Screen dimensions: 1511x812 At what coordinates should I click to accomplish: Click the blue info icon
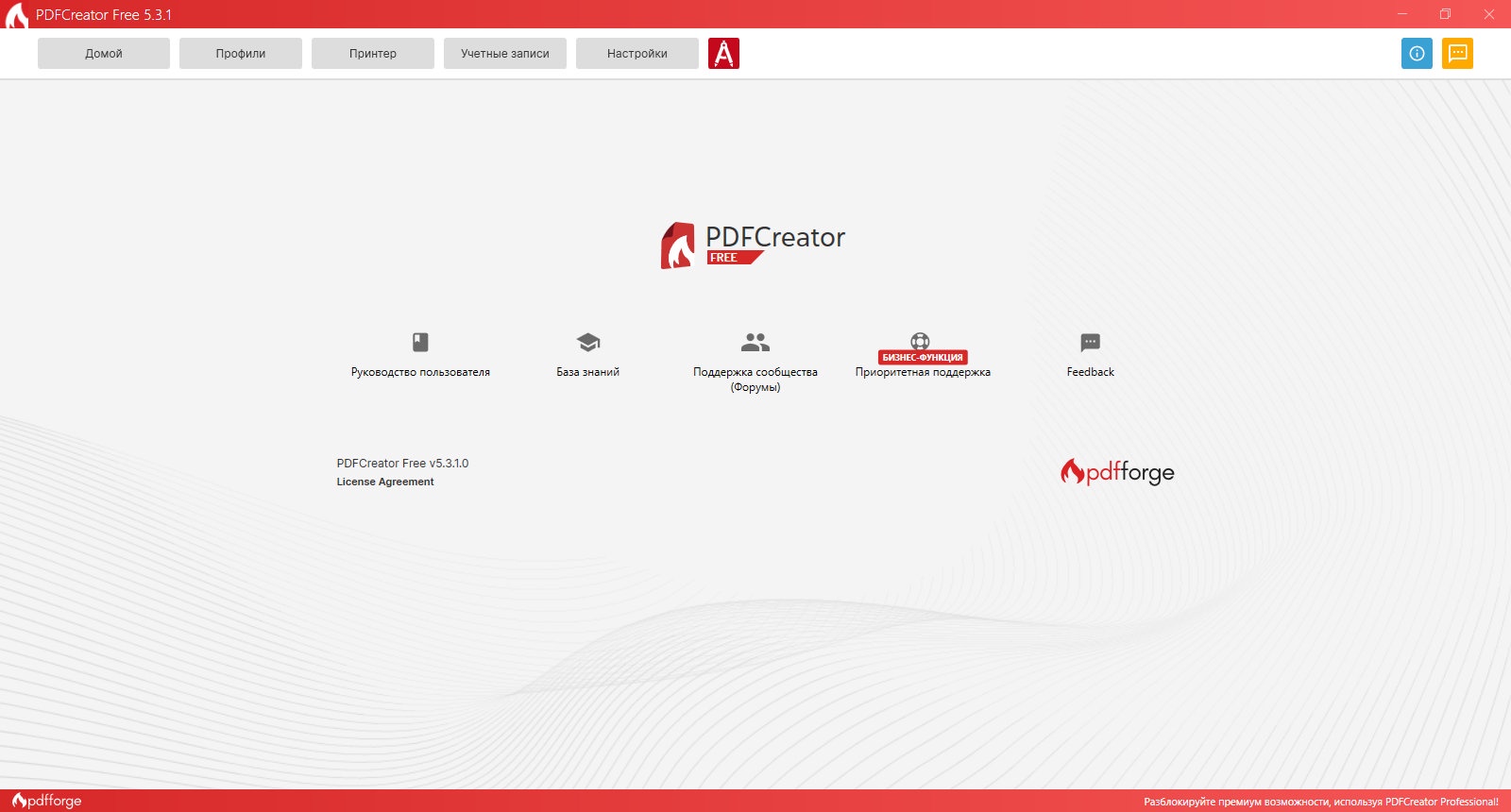coord(1417,54)
